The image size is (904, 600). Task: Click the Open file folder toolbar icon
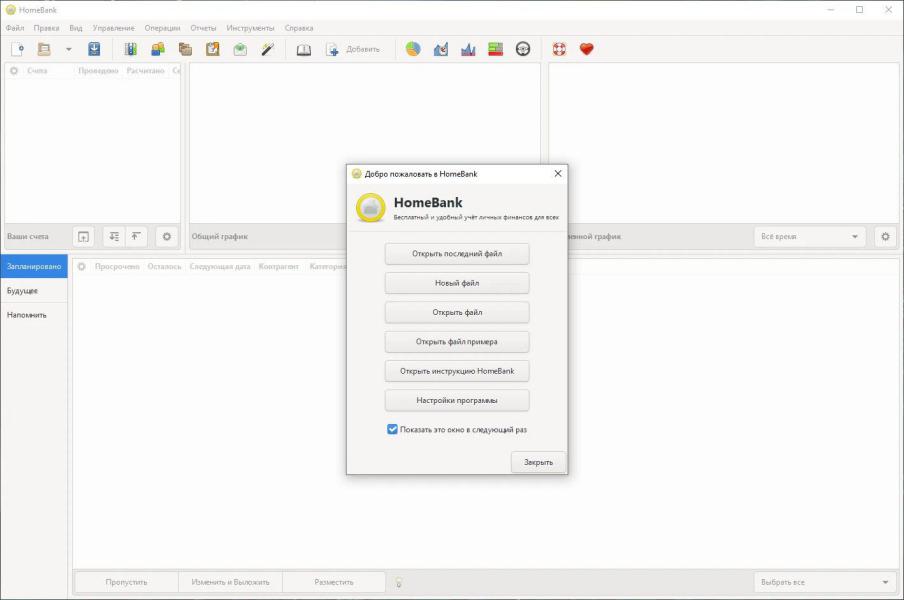(44, 50)
